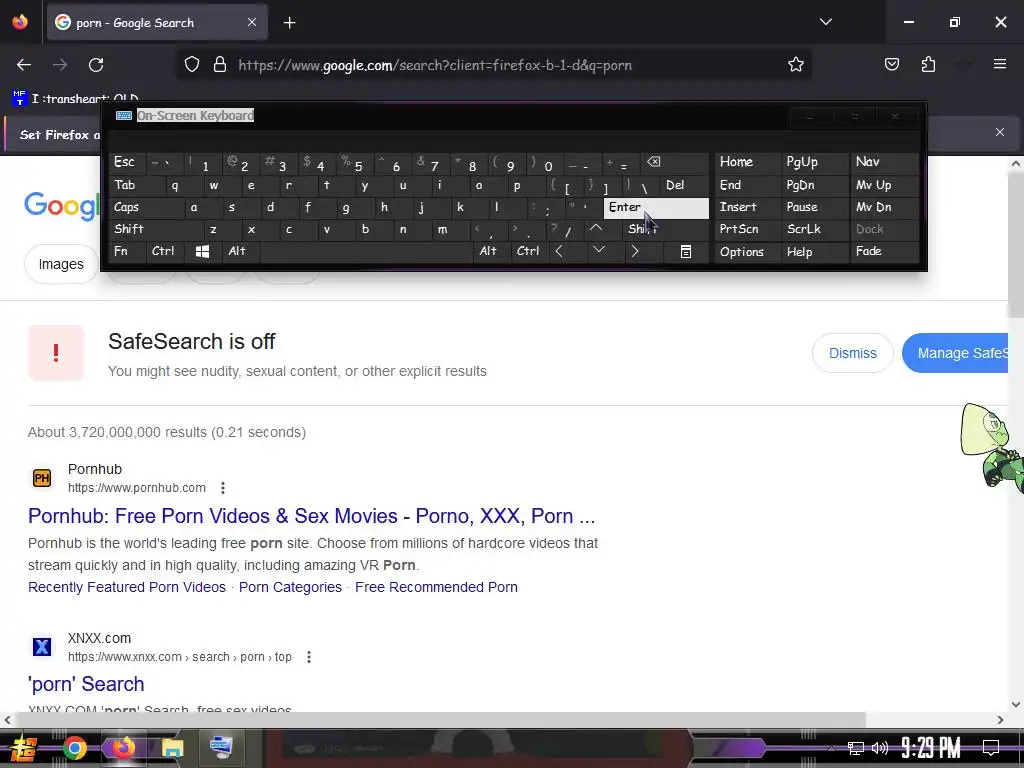The image size is (1024, 768).
Task: Expand the list all tabs chevron
Action: (825, 22)
